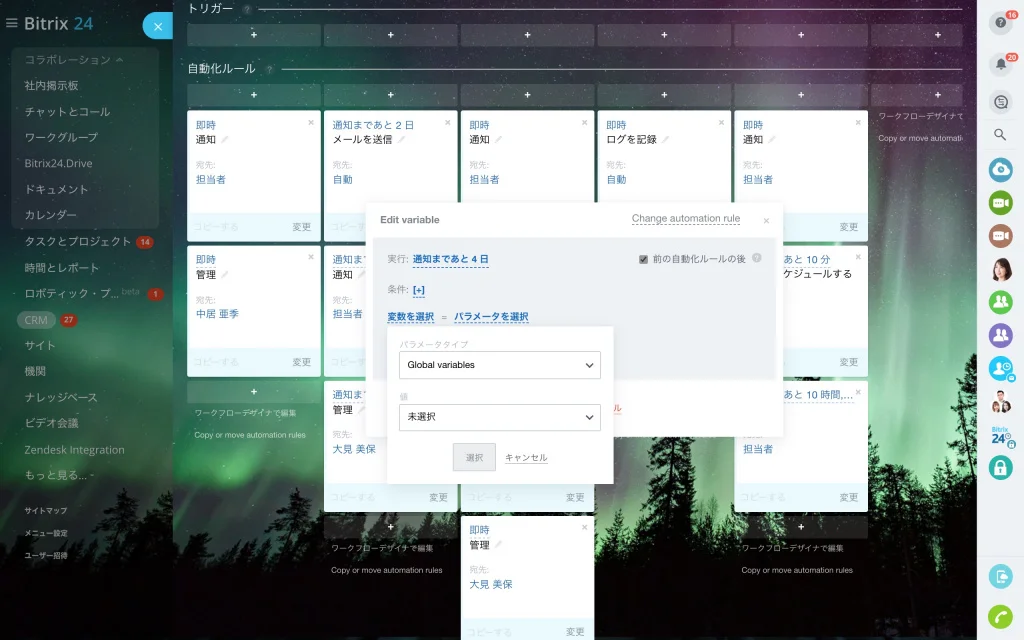
Task: Click the 選択 button in the parameter popup
Action: coord(474,457)
